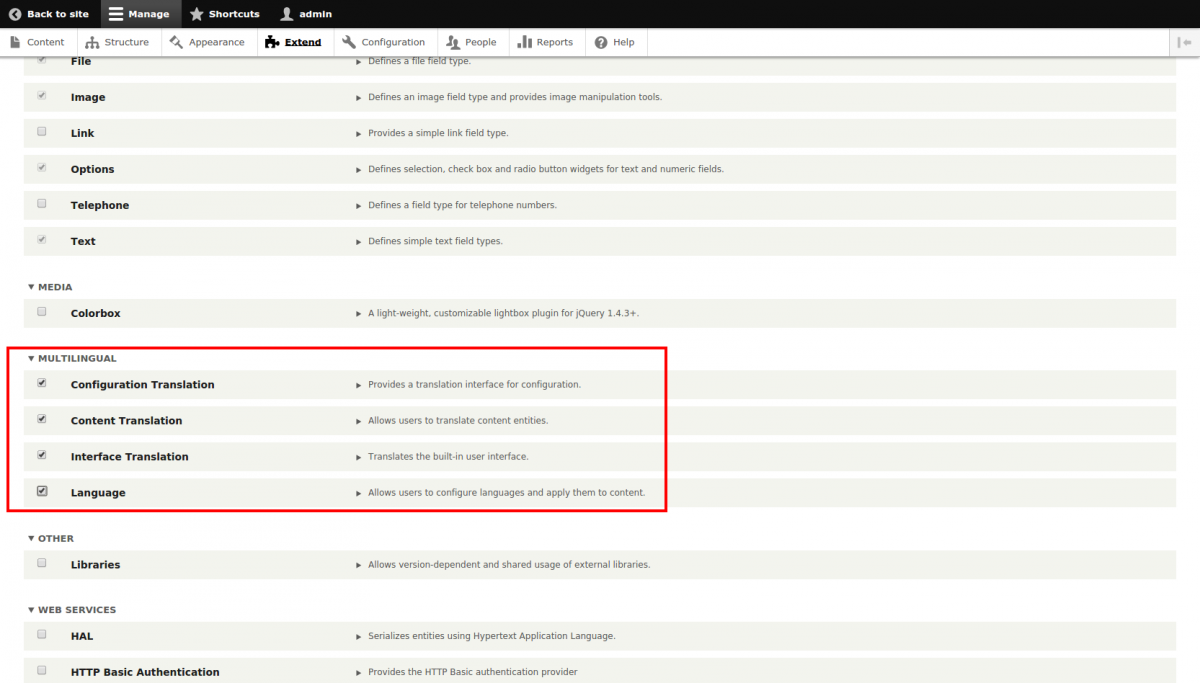Click the HTTP Basic Authentication label
The image size is (1200, 683).
[x=145, y=672]
